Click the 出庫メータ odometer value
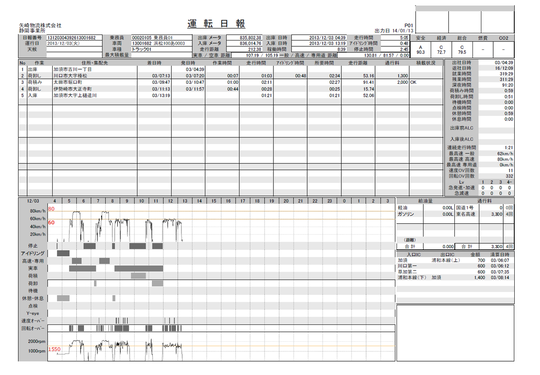Screen dimensions: 540x375 click(x=244, y=38)
